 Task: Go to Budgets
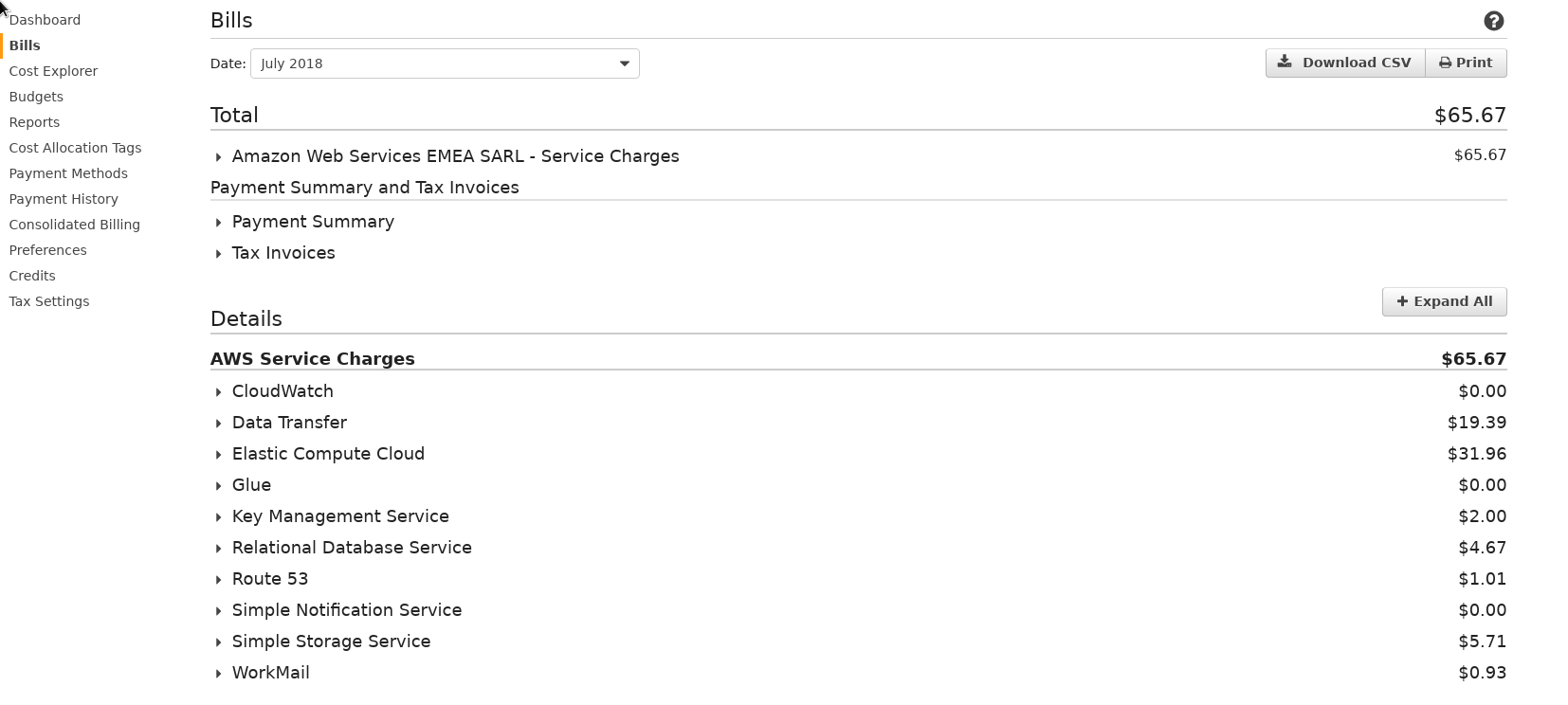36,97
